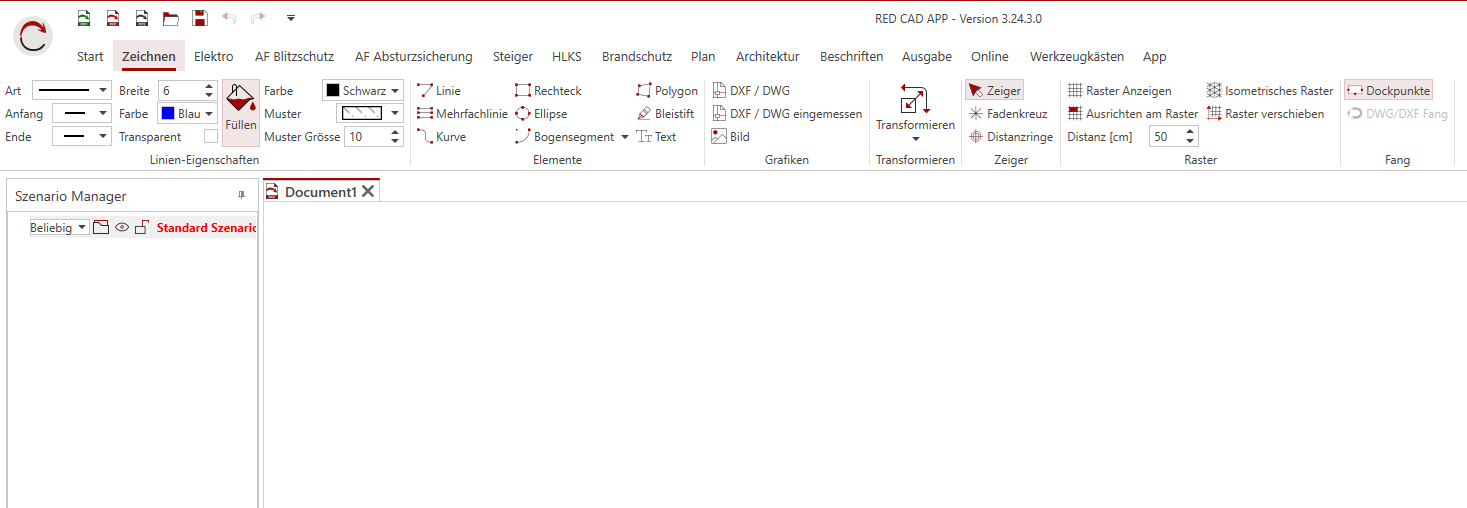The width and height of the screenshot is (1467, 508).
Task: Enable the Fadenkreuz crosshair pointer
Action: pyautogui.click(x=1008, y=114)
